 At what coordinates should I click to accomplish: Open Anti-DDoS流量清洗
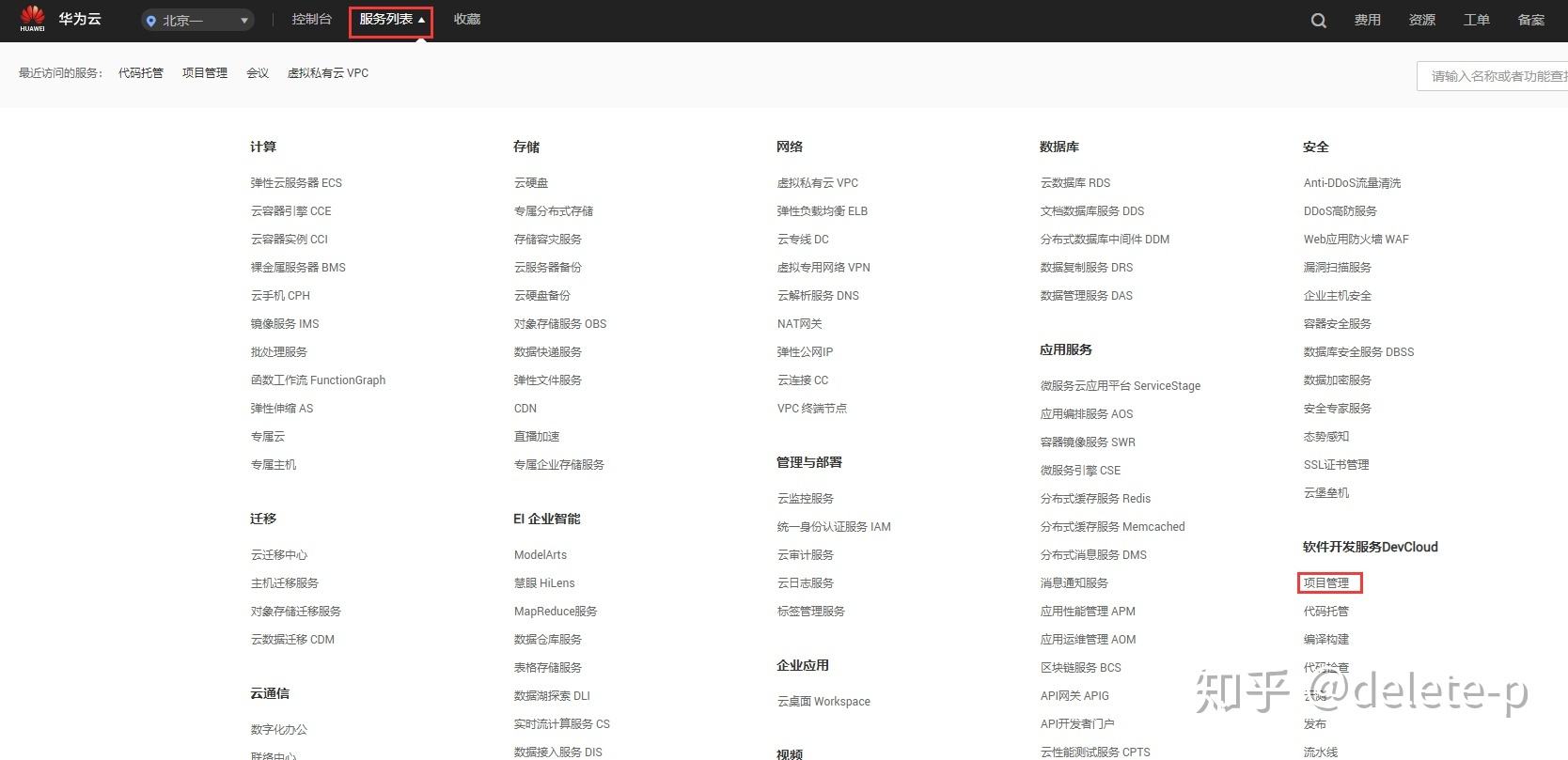pos(1352,183)
